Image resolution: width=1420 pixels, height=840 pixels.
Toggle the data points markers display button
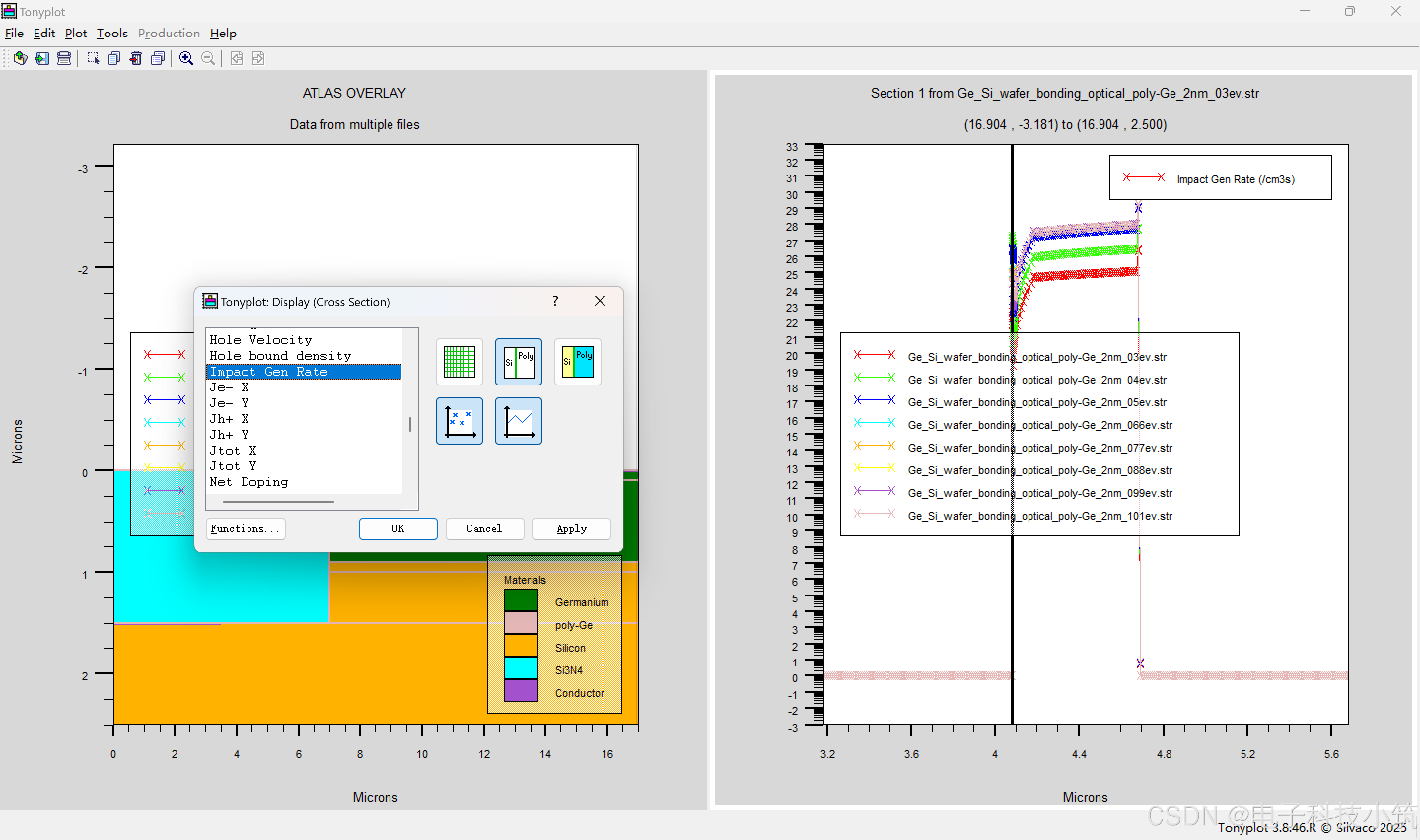coord(459,421)
